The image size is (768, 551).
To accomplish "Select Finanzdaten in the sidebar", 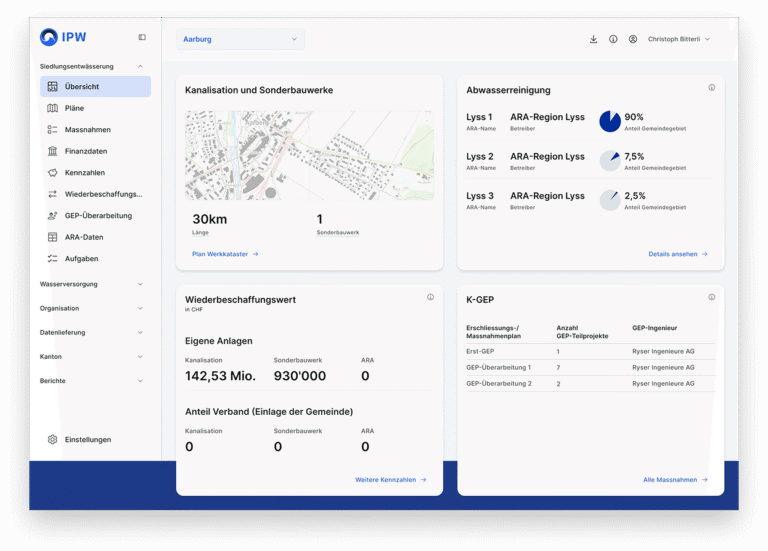I will [85, 151].
